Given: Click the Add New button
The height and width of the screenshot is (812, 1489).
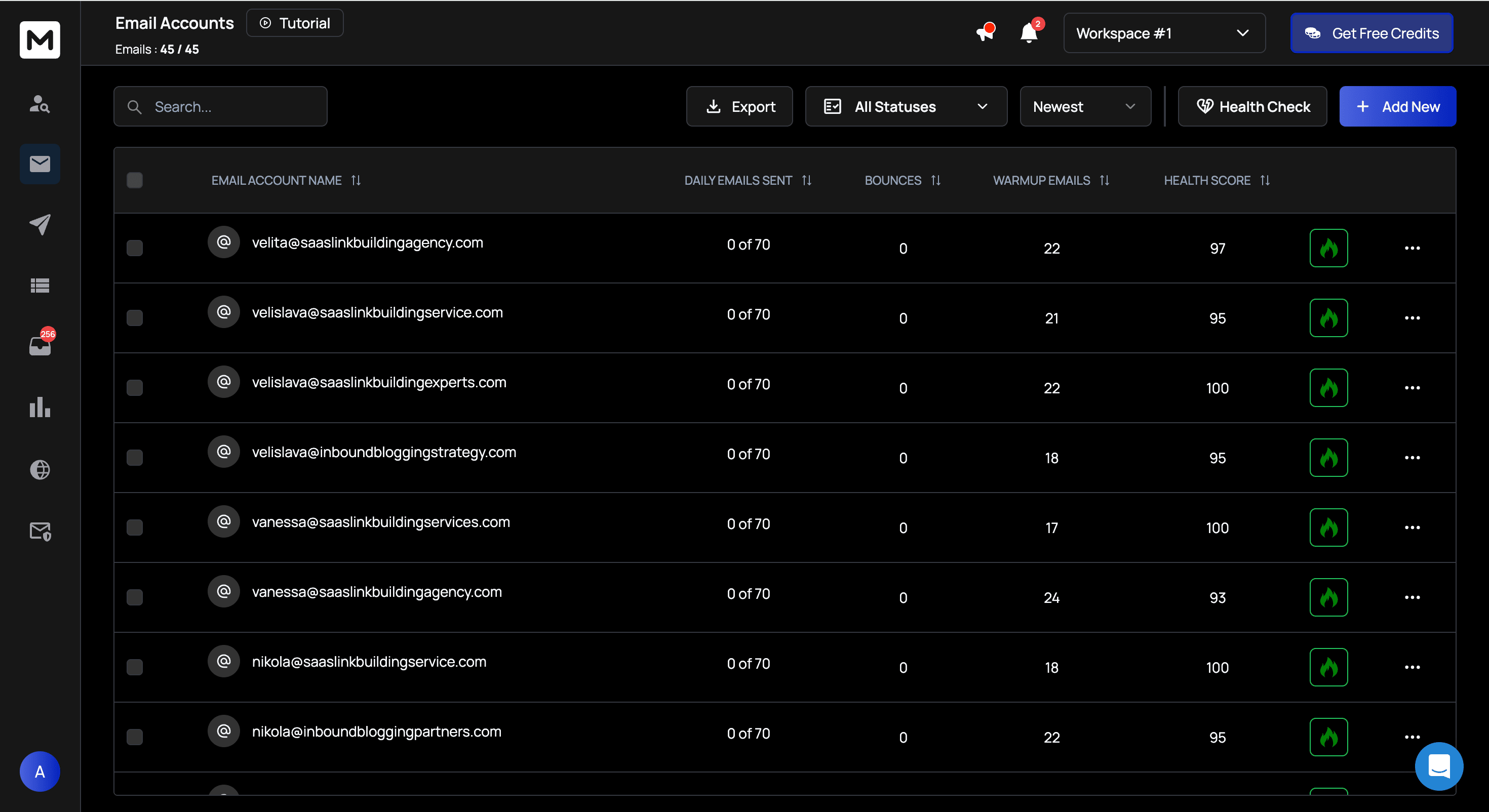Looking at the screenshot, I should [x=1397, y=106].
